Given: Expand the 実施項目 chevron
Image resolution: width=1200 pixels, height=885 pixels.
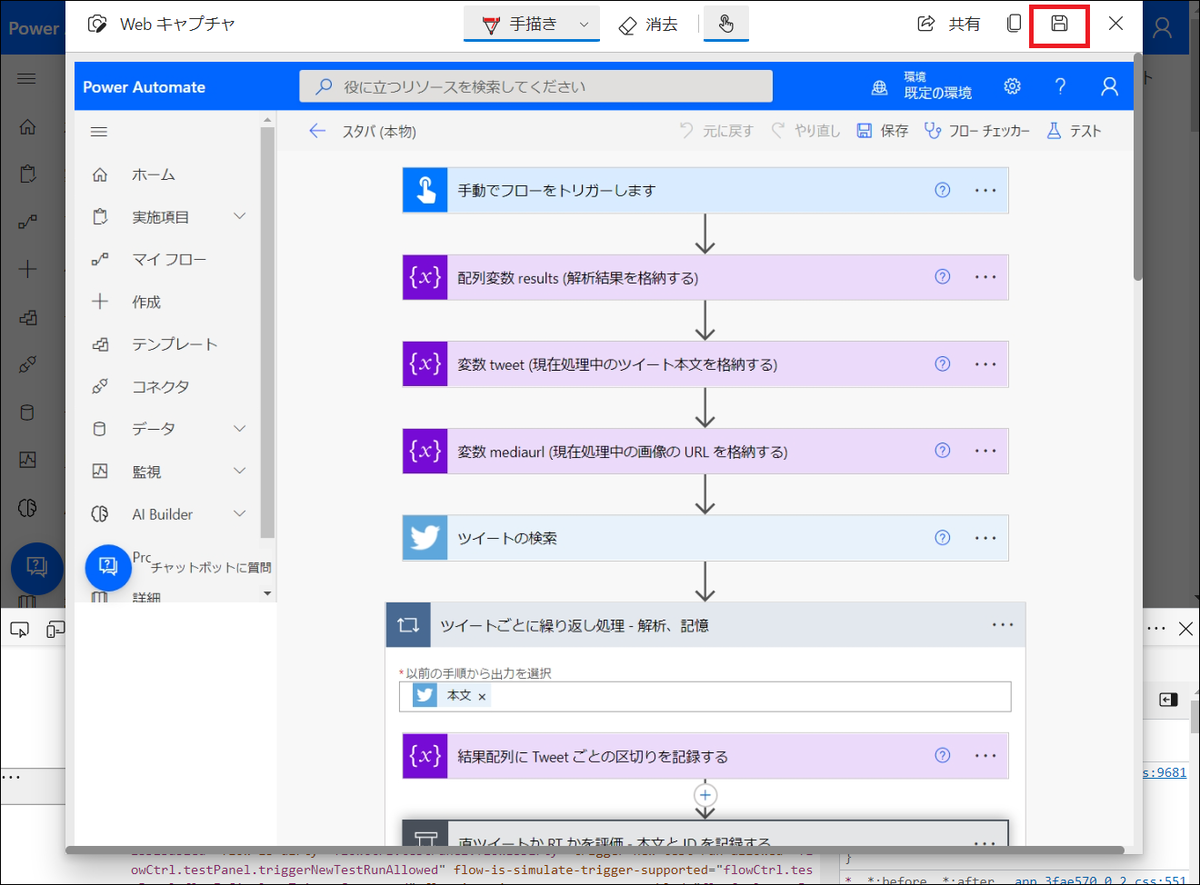Looking at the screenshot, I should (x=239, y=216).
